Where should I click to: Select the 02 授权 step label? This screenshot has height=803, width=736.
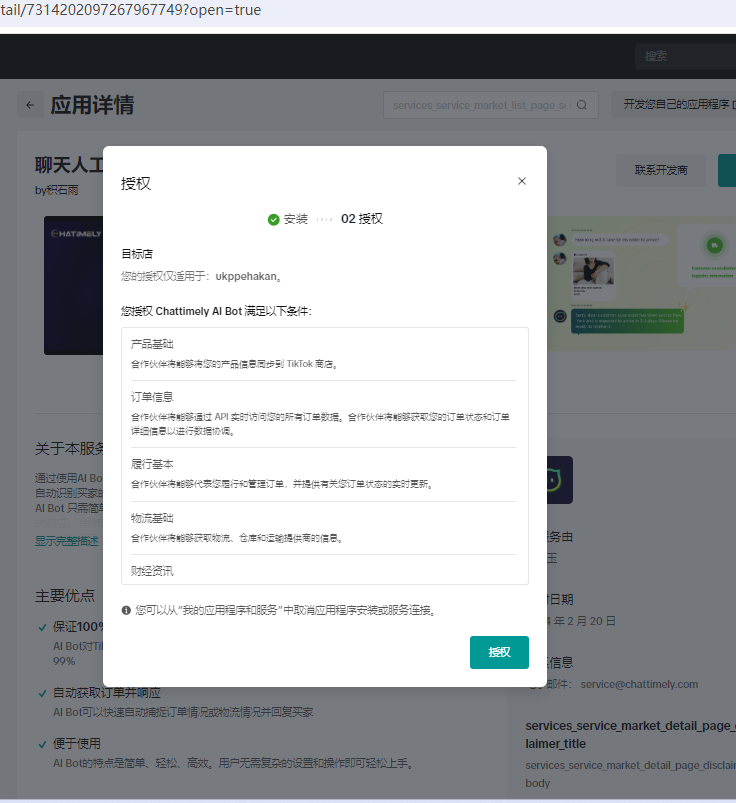362,219
